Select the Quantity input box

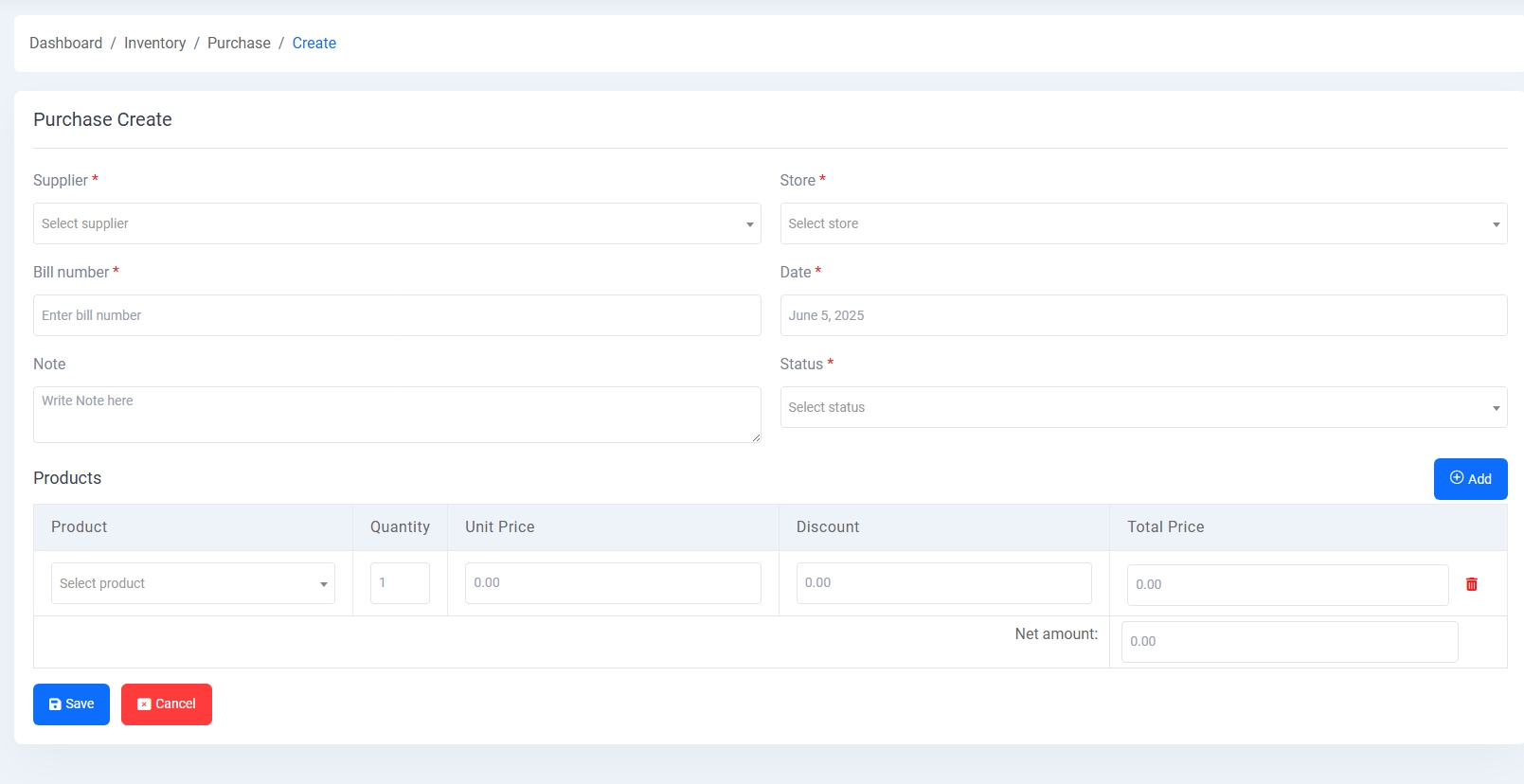(400, 583)
